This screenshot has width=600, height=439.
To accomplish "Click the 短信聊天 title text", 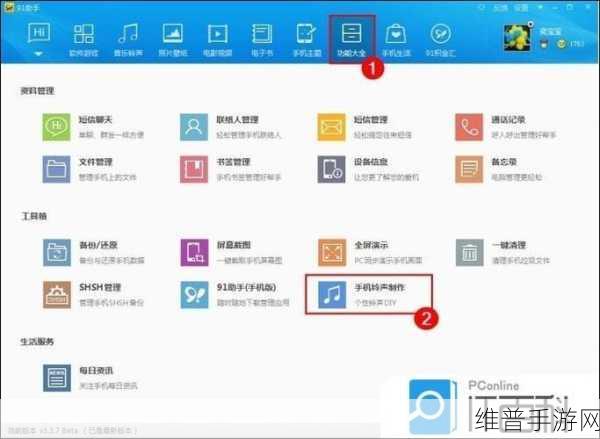I will pos(96,120).
